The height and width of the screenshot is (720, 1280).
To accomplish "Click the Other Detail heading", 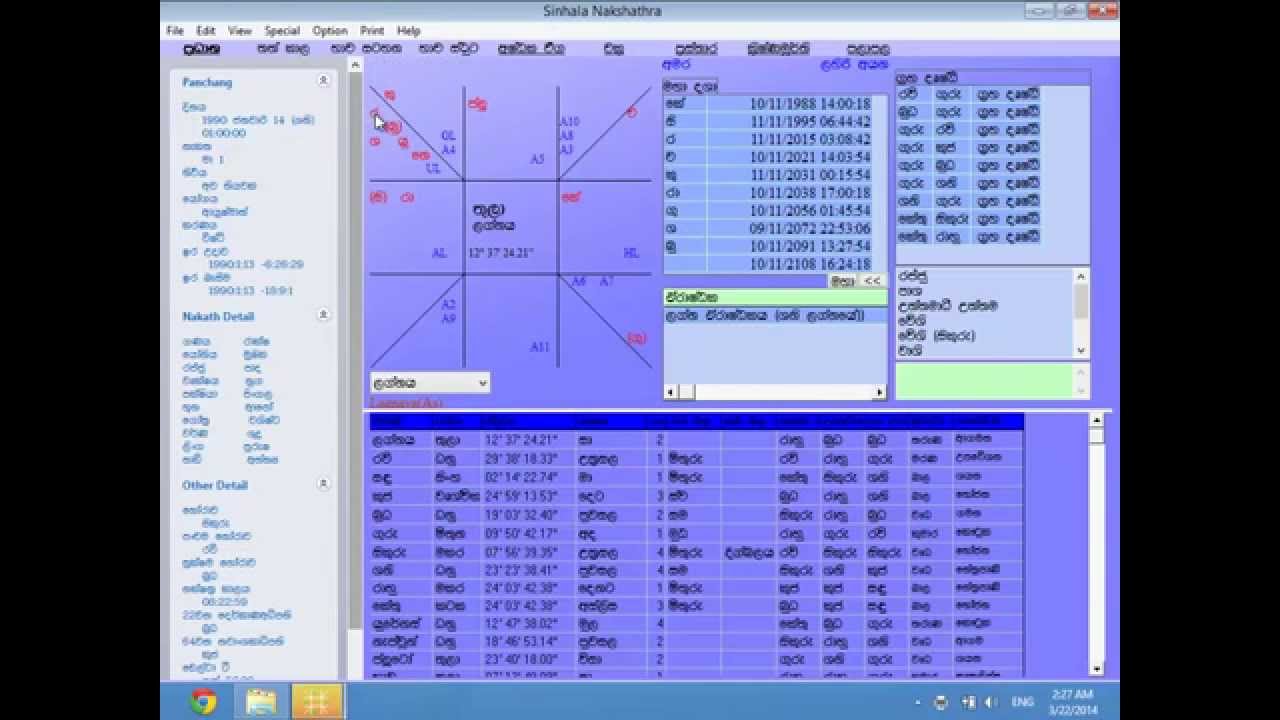I will click(215, 485).
